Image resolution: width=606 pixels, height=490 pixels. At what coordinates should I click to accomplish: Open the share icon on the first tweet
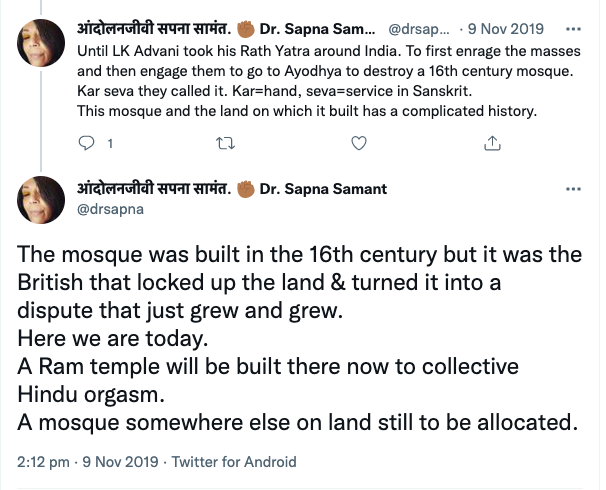coord(492,143)
